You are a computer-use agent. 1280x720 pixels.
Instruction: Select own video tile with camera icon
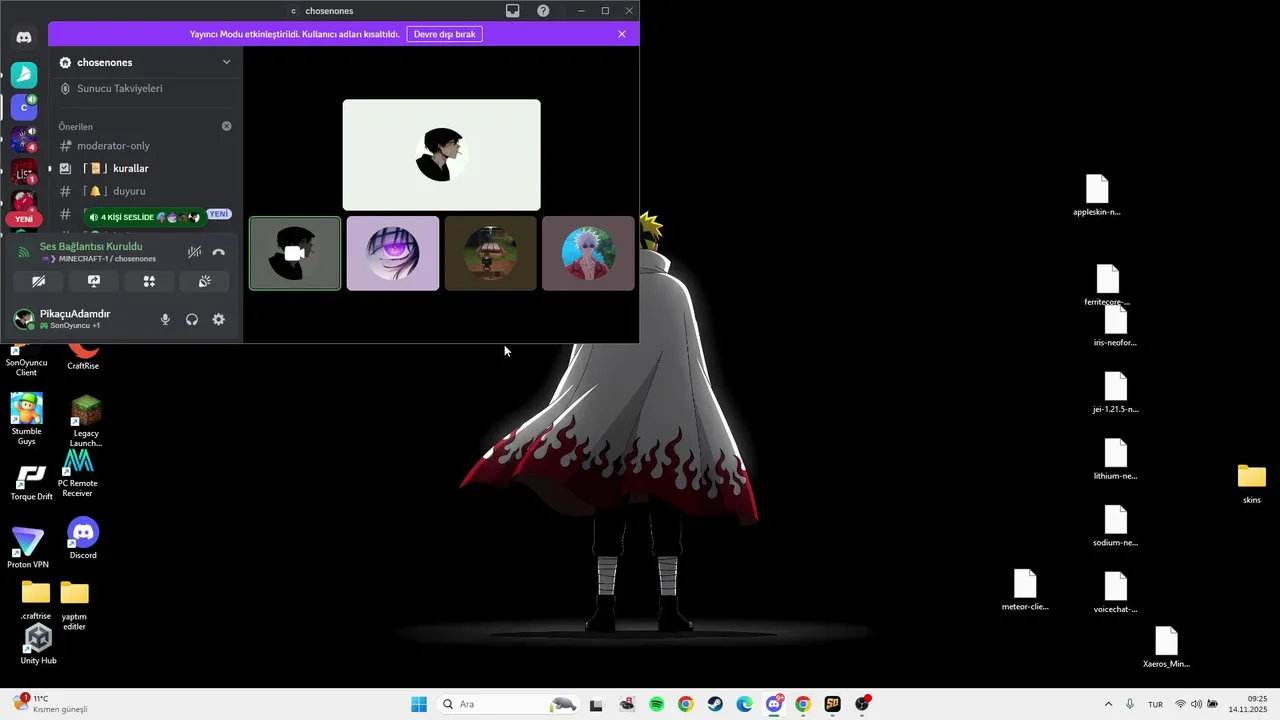(295, 254)
